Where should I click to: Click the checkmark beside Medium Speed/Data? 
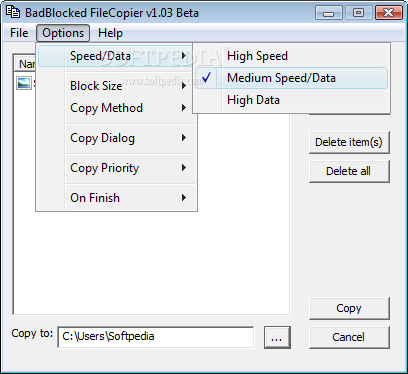207,78
